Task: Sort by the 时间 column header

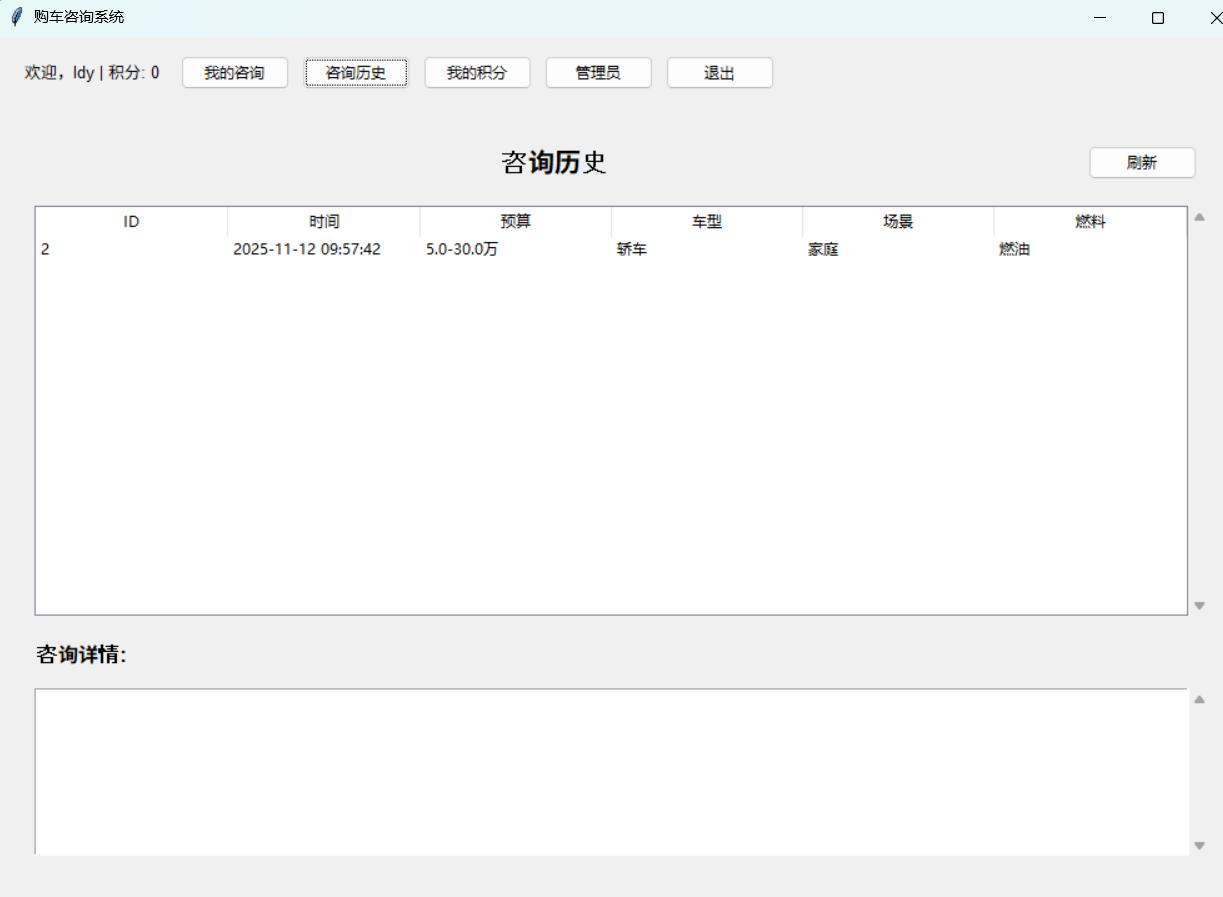Action: pos(324,222)
